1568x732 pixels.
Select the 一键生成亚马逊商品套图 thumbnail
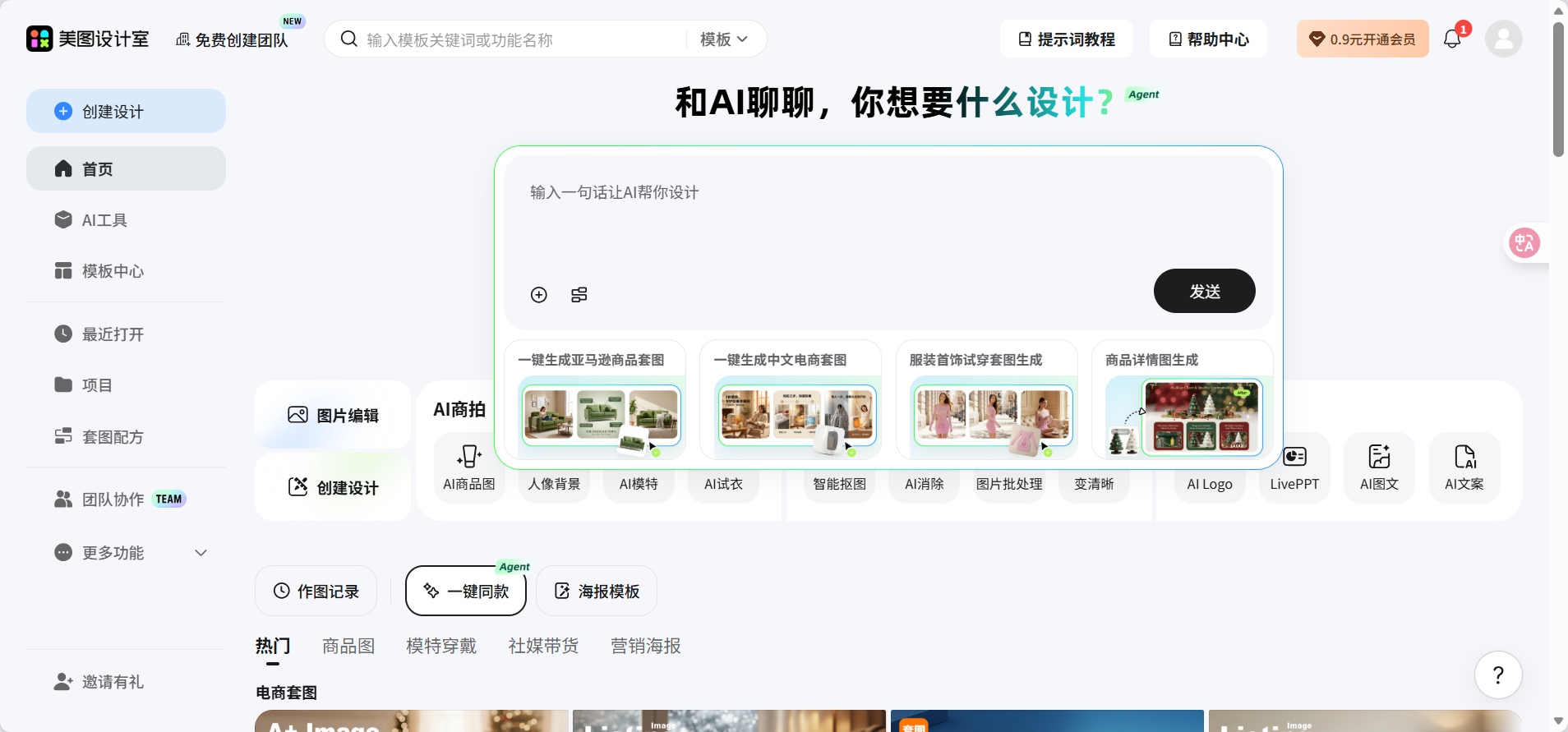[x=602, y=417]
